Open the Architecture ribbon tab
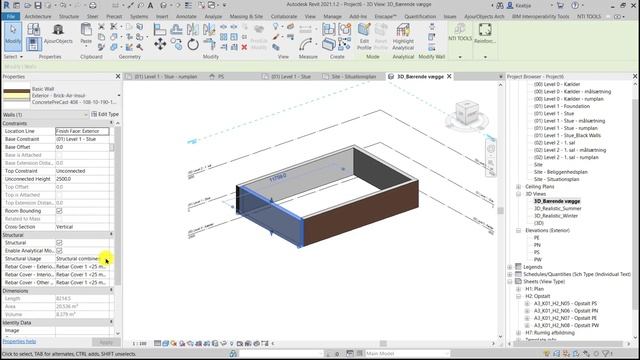 [38, 16]
